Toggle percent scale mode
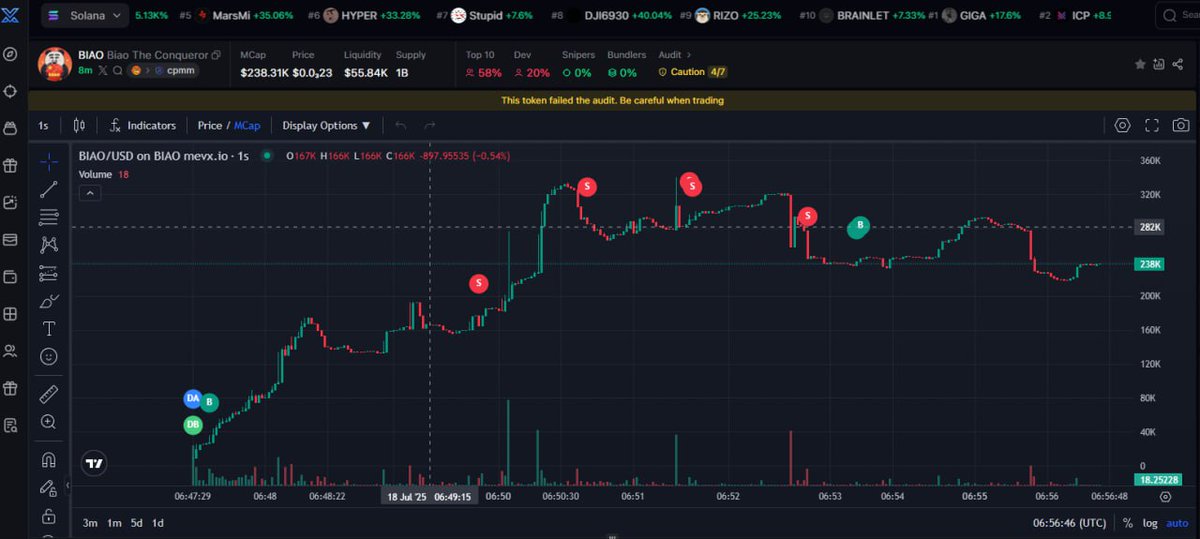Screen dimensions: 1200x539 [x=1128, y=523]
